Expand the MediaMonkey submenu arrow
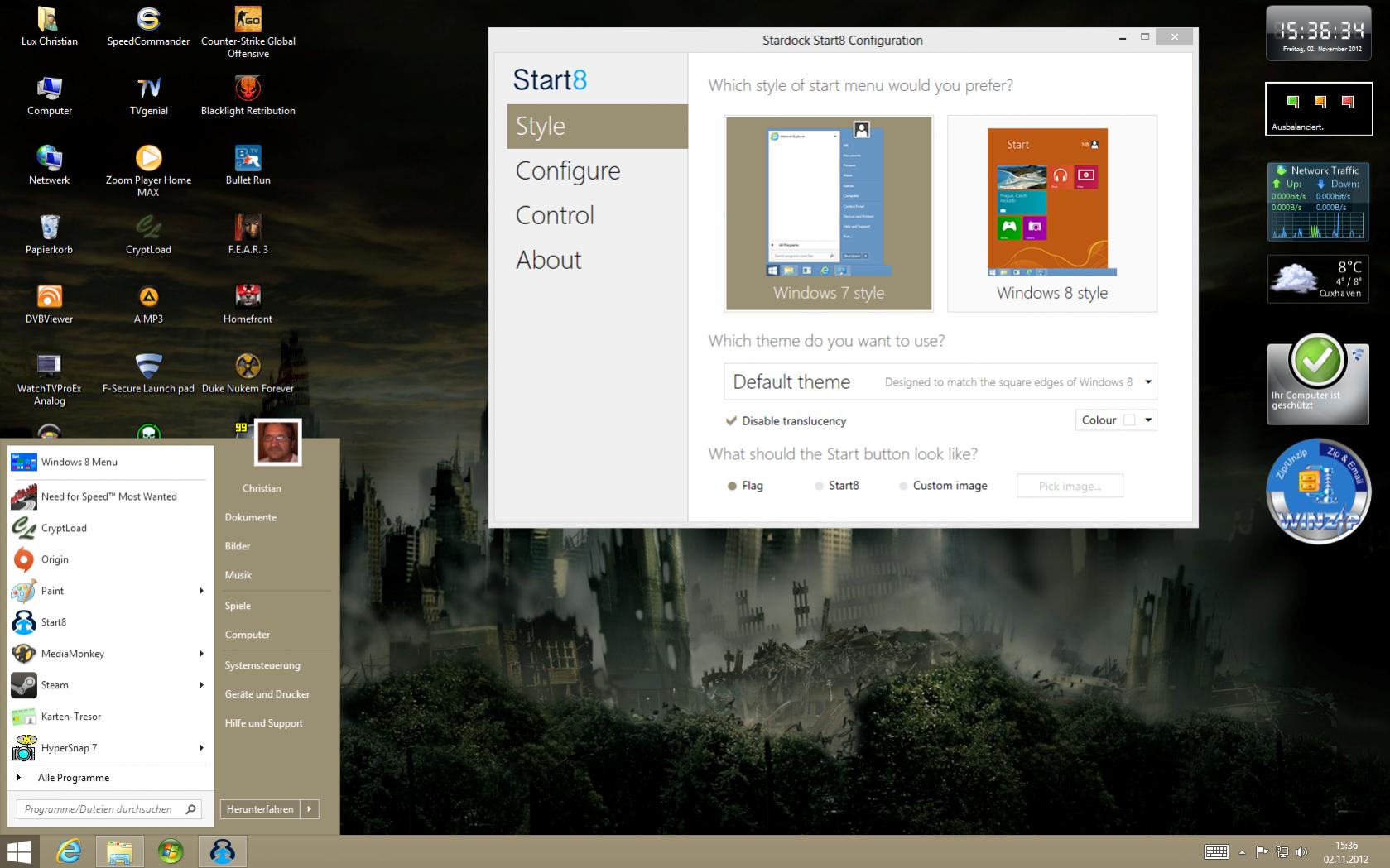Viewport: 1390px width, 868px height. pos(201,654)
